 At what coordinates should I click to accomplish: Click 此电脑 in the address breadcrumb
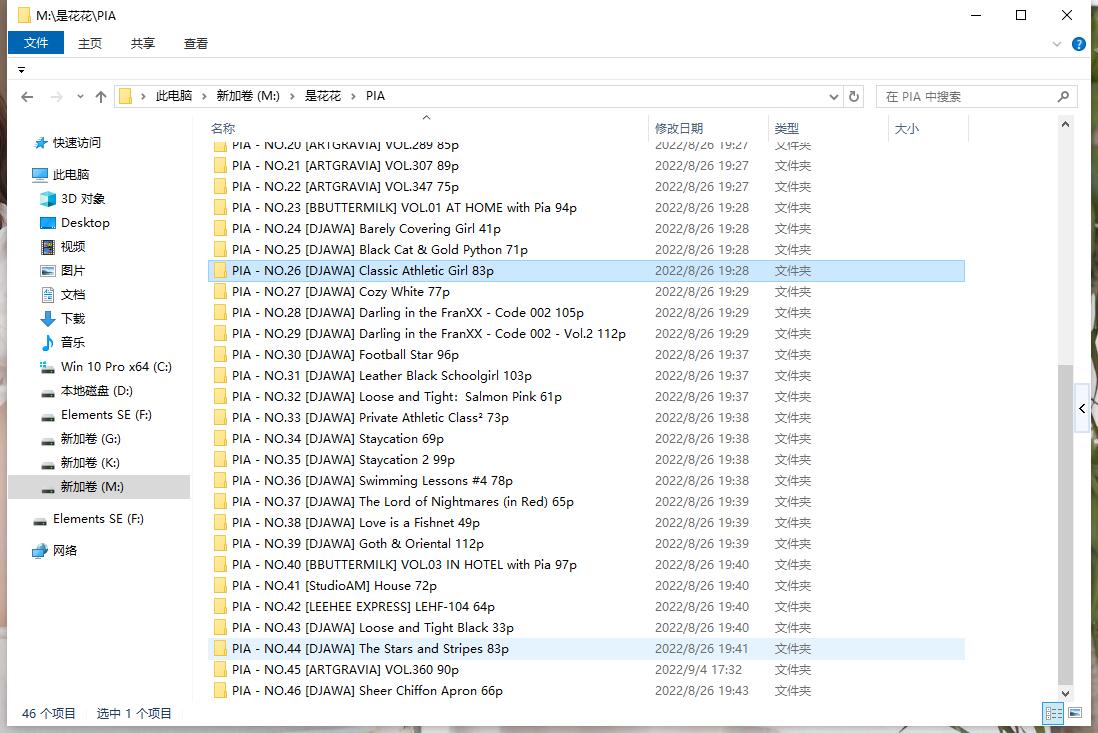tap(174, 96)
